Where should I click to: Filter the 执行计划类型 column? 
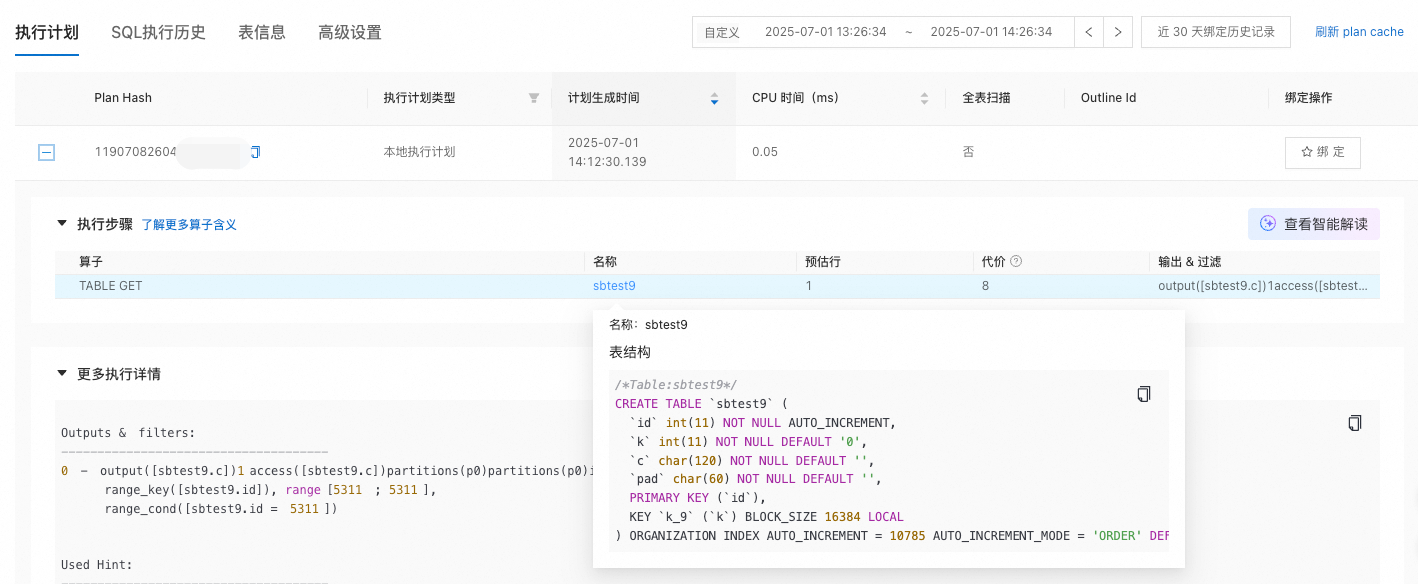[x=534, y=98]
